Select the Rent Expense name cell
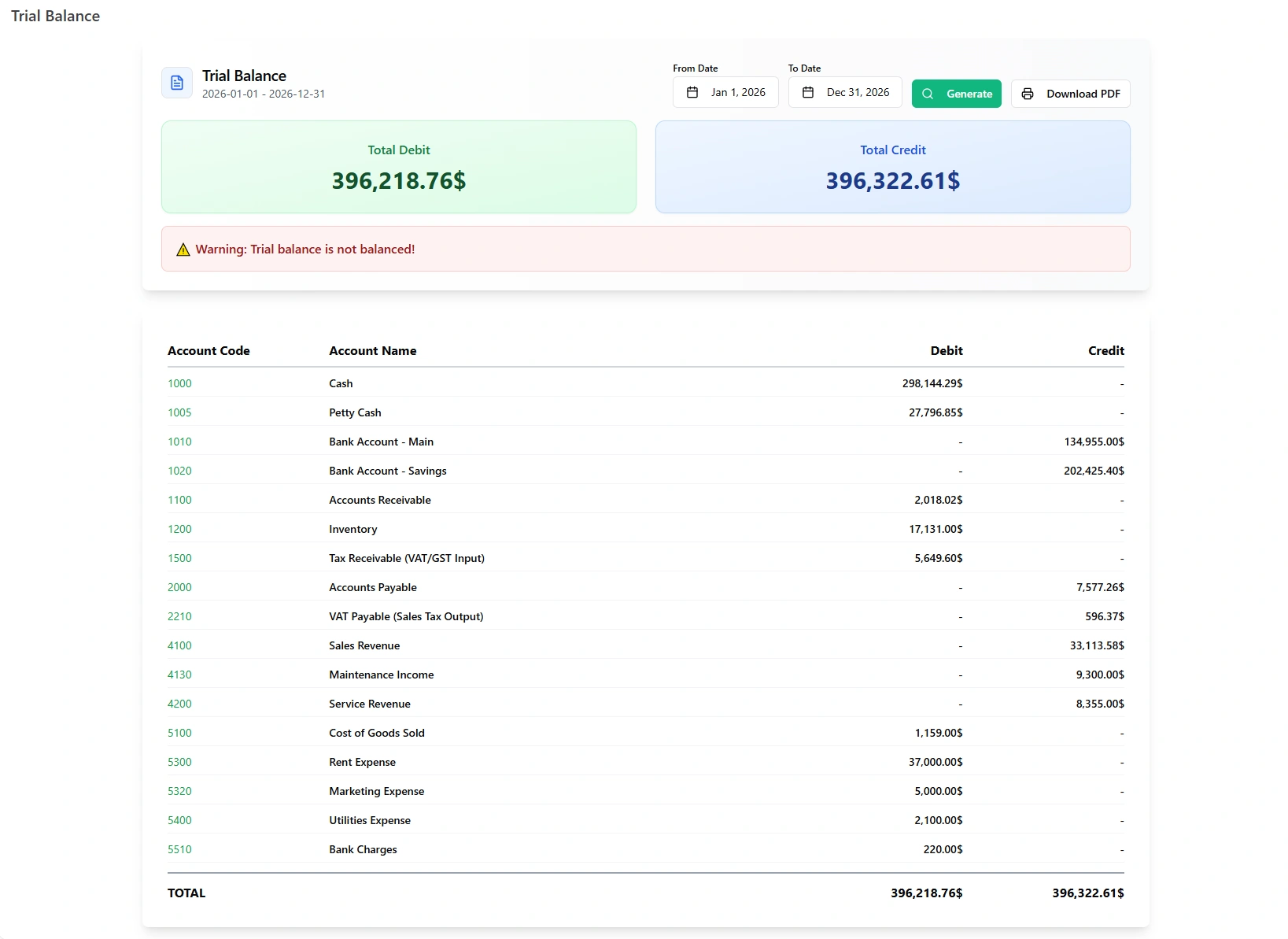 [x=363, y=762]
